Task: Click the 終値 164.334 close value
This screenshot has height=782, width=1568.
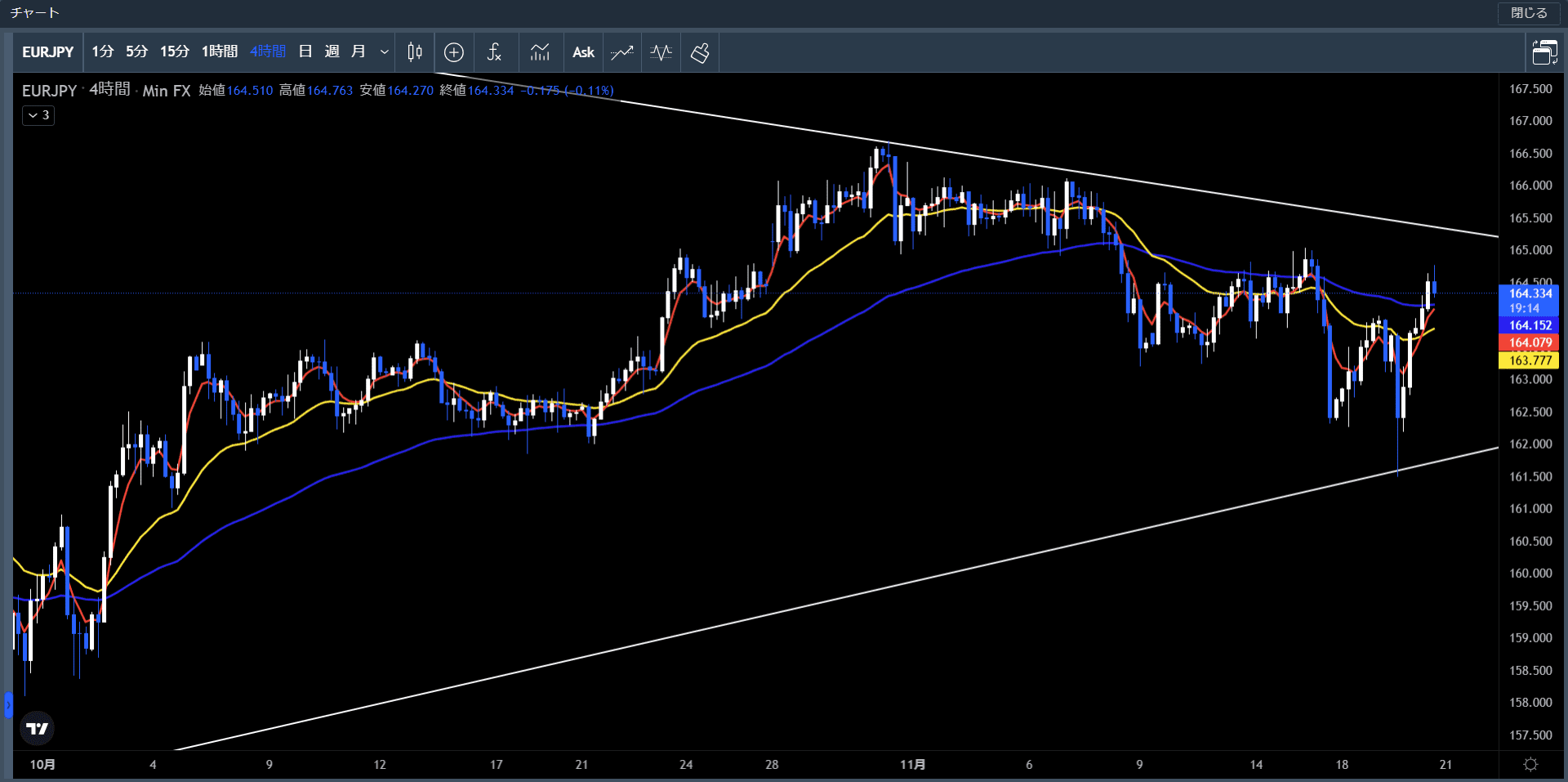Action: [477, 91]
